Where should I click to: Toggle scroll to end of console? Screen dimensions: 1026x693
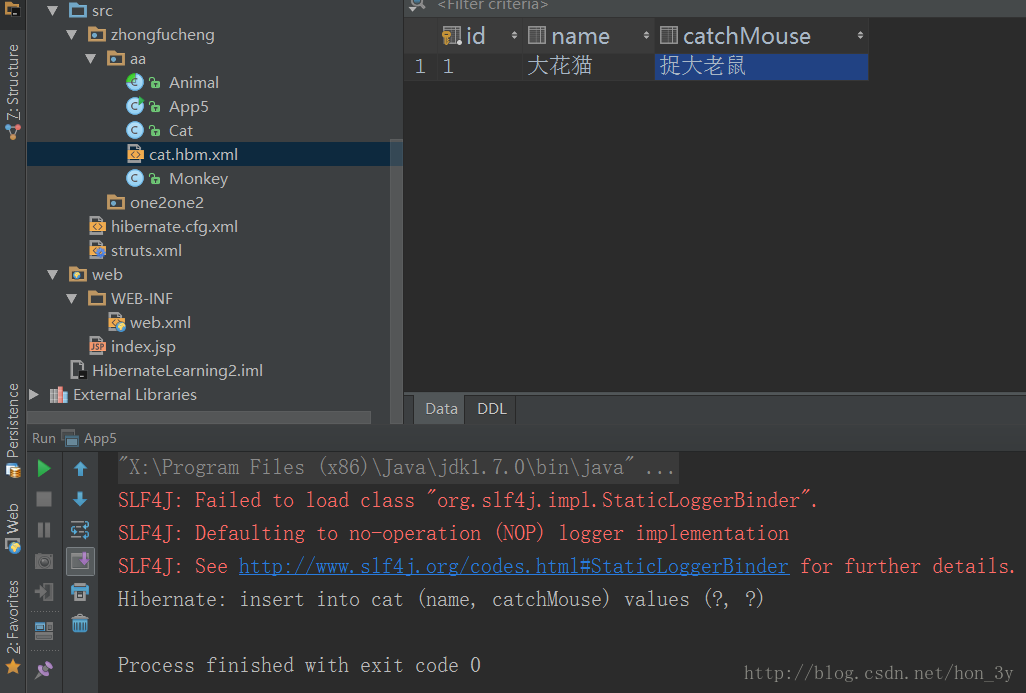pyautogui.click(x=80, y=561)
